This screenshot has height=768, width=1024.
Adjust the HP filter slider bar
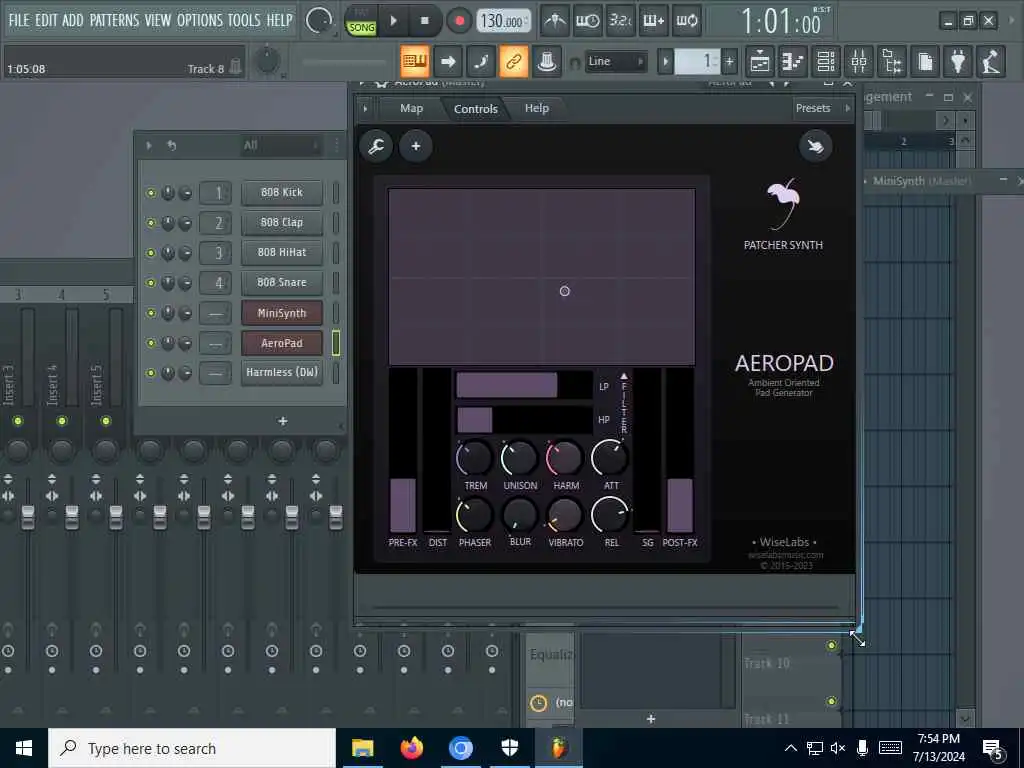coord(524,420)
